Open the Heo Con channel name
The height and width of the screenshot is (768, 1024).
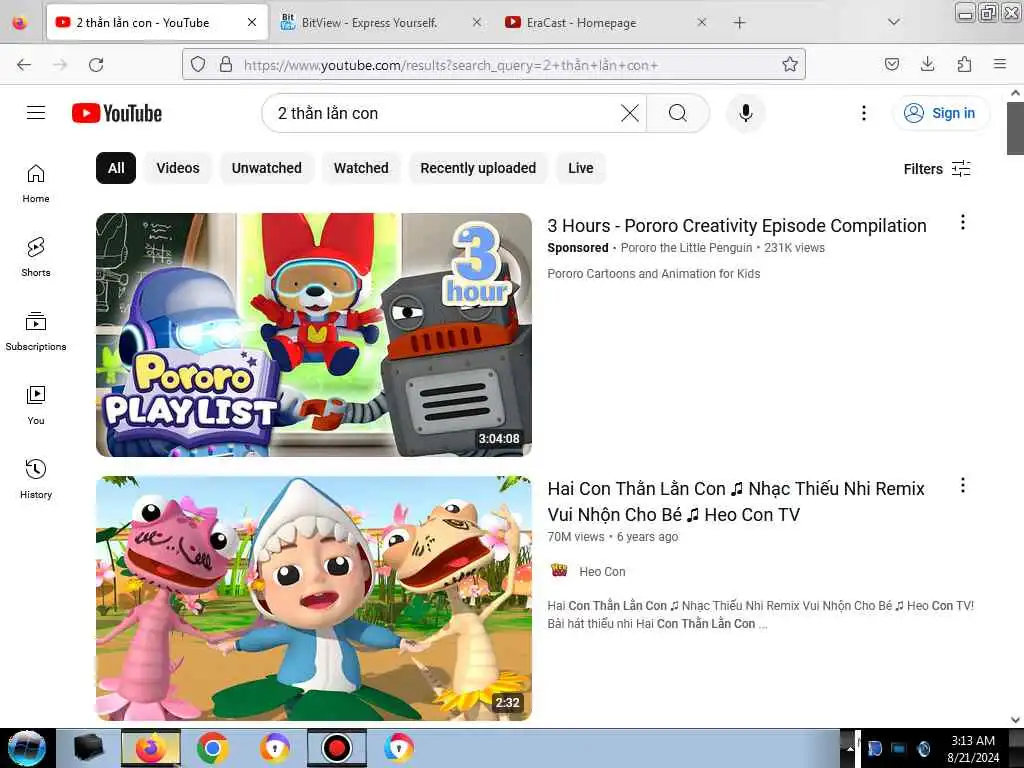point(602,571)
